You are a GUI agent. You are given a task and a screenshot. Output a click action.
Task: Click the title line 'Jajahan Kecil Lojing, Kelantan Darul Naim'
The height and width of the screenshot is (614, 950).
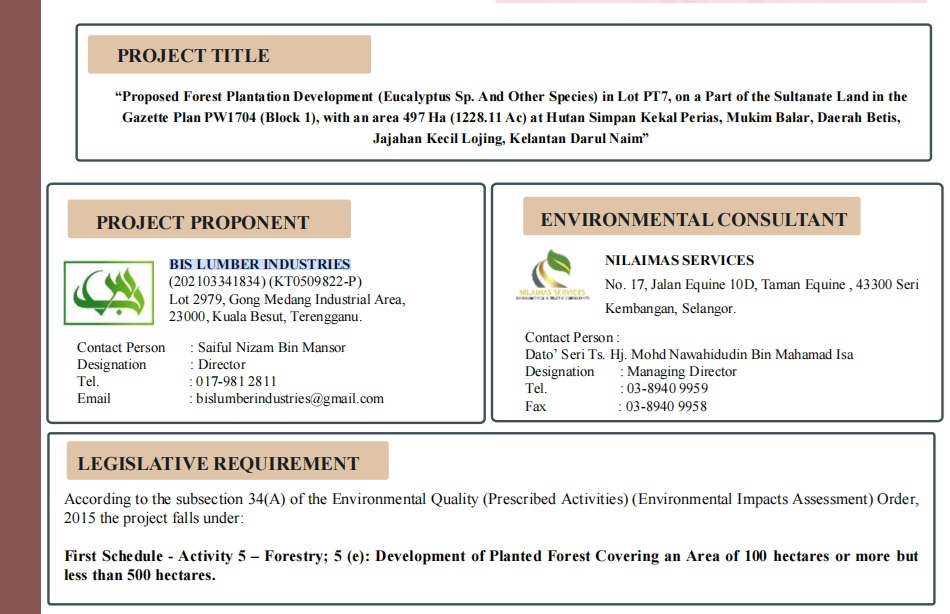click(x=511, y=138)
